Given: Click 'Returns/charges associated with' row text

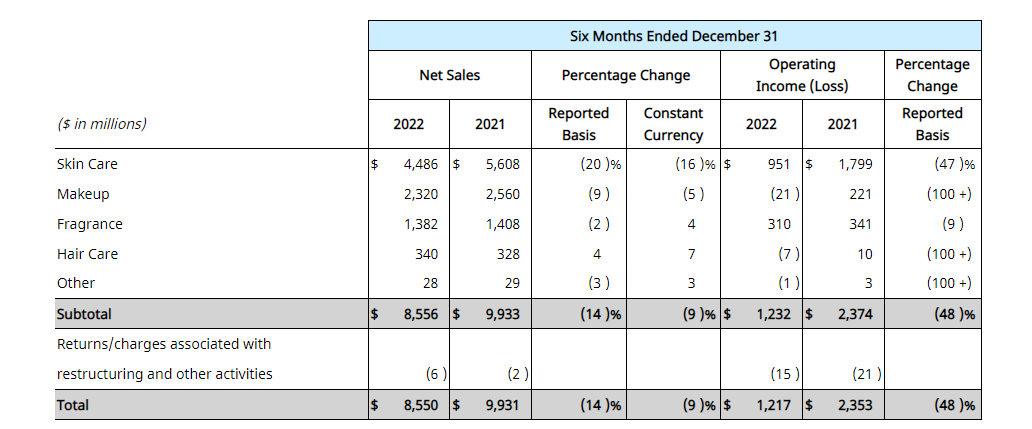Looking at the screenshot, I should [x=164, y=344].
